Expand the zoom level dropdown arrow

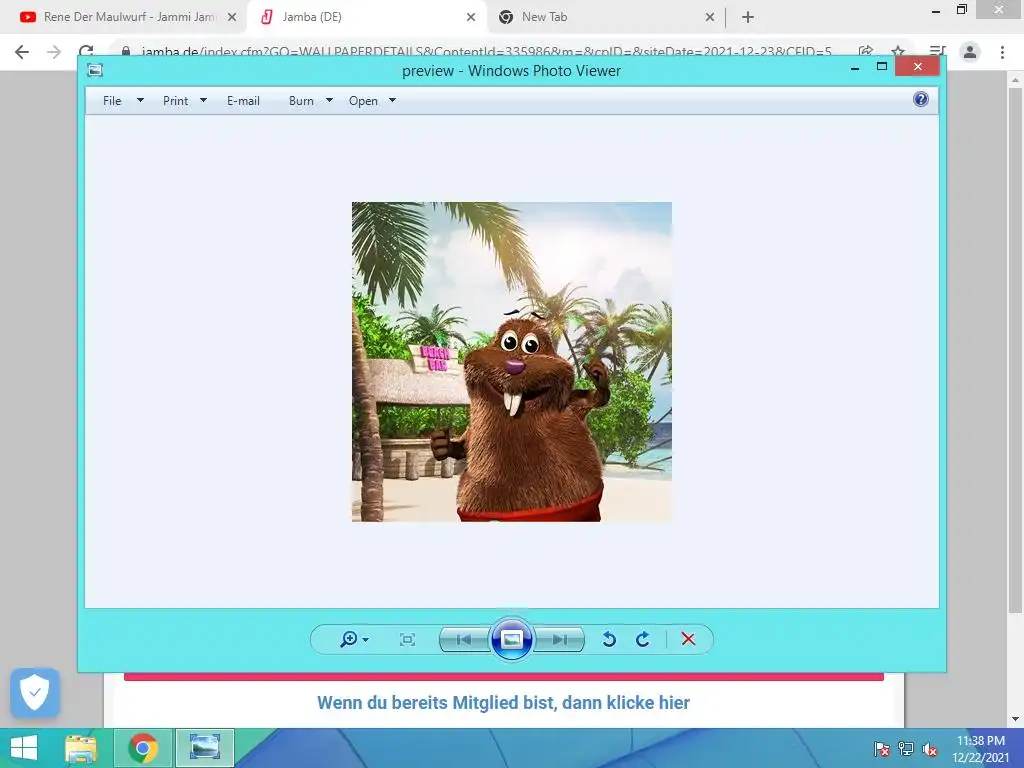point(366,640)
